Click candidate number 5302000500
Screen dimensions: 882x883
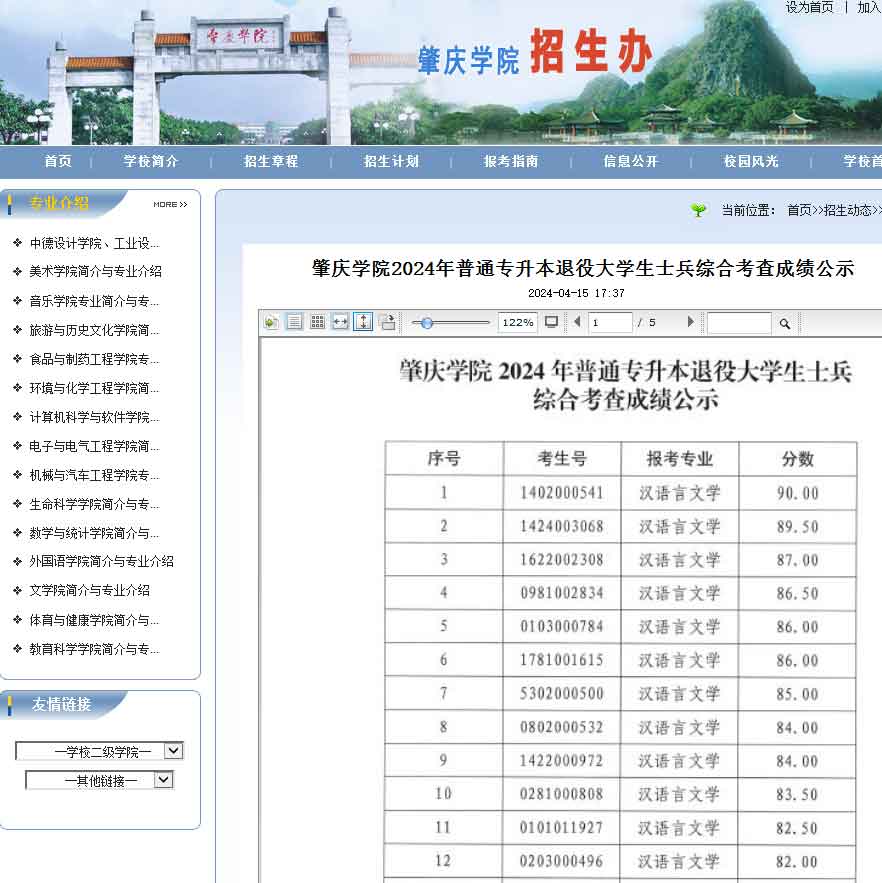coord(562,694)
